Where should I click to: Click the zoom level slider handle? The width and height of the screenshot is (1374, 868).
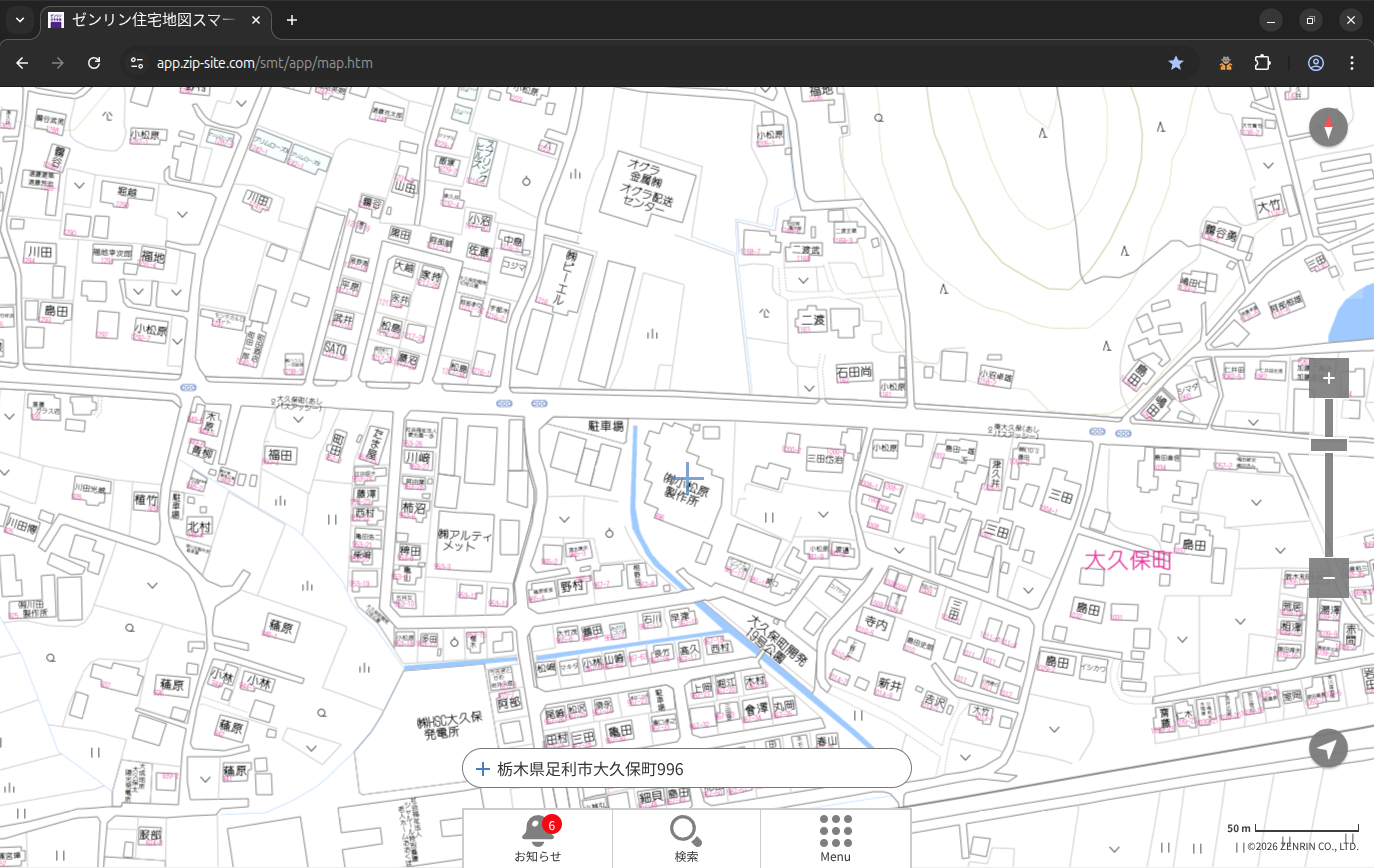[x=1328, y=445]
